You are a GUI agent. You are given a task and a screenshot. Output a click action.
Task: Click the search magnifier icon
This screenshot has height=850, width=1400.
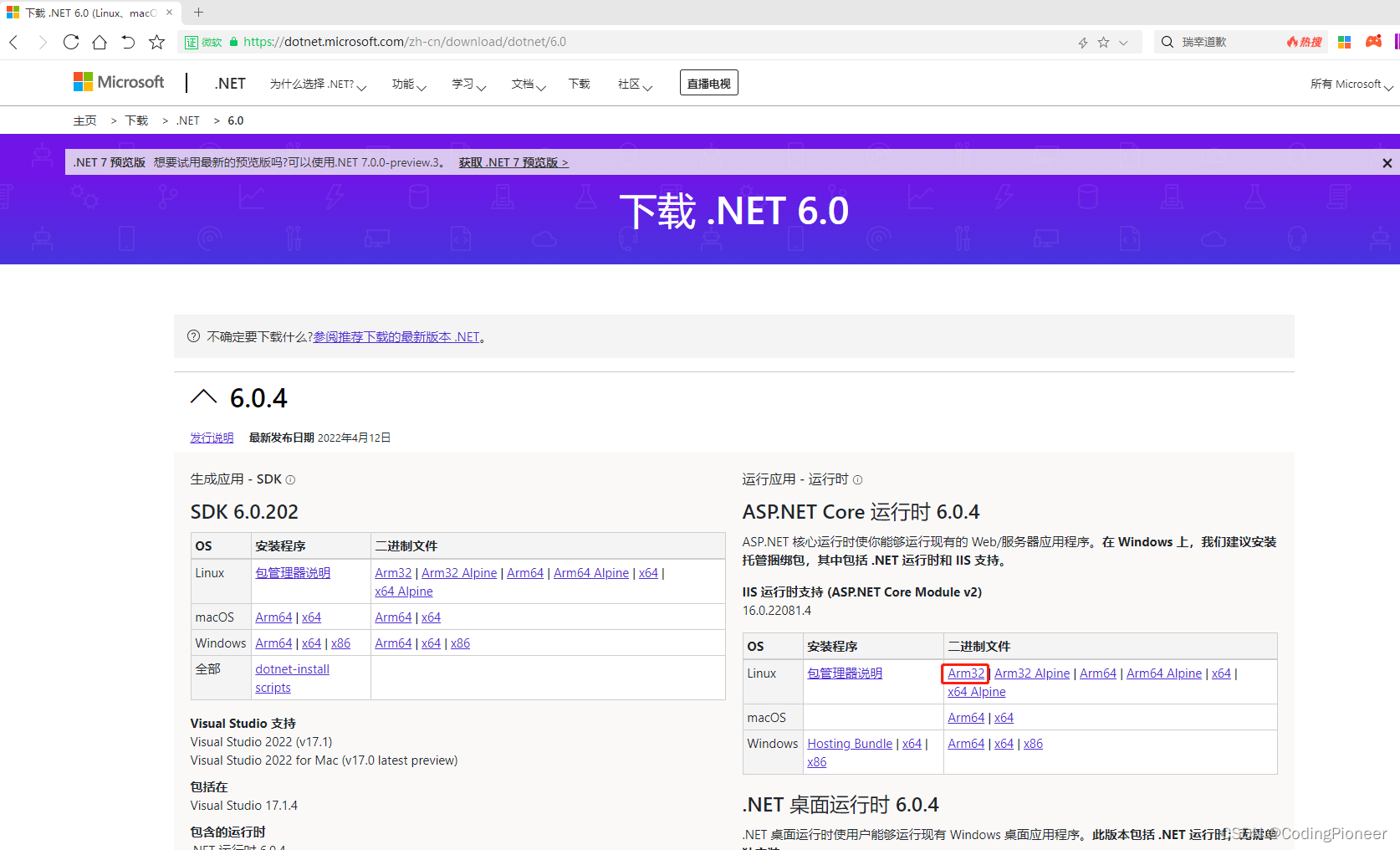[1168, 42]
